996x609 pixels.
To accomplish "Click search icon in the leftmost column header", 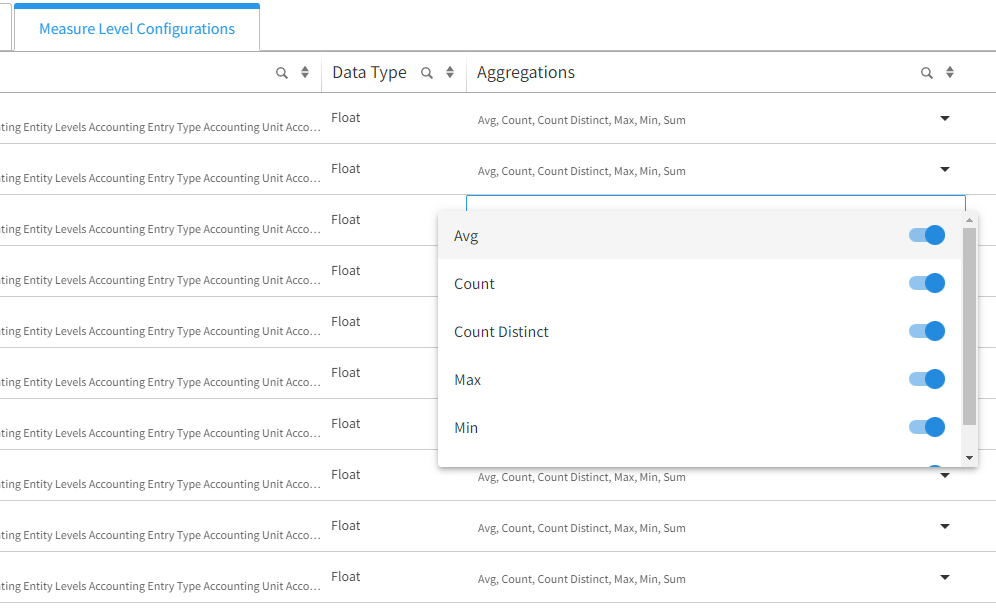I will (x=282, y=73).
